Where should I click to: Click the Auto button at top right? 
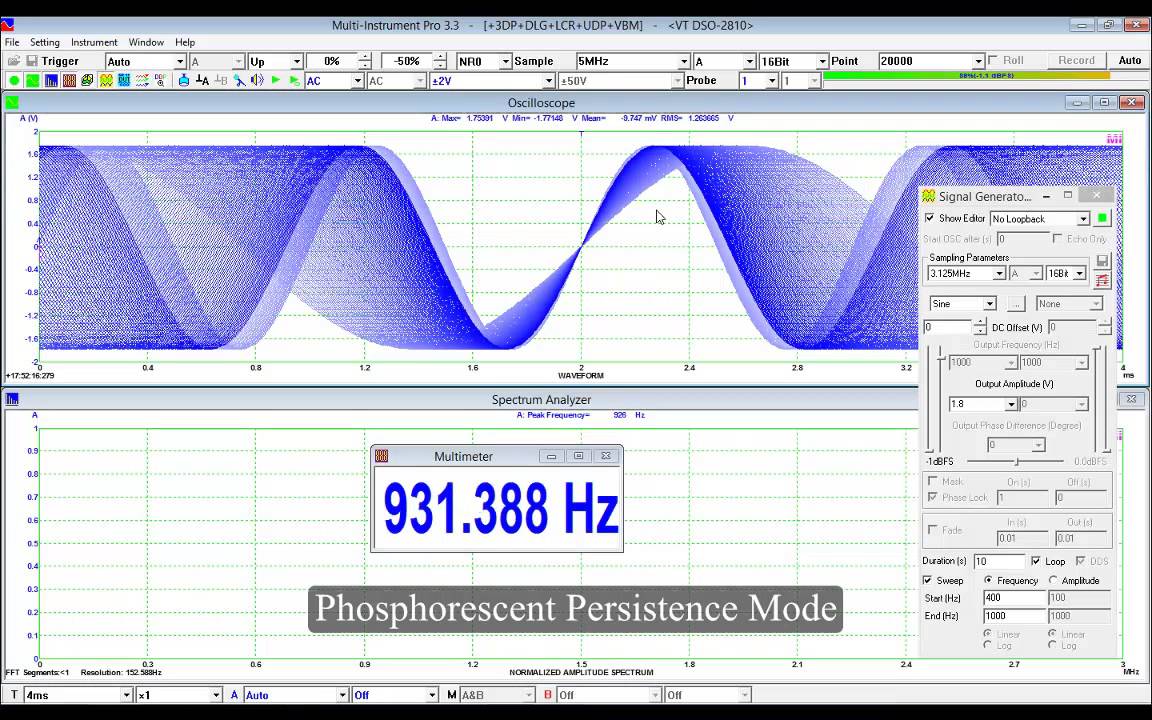tap(1130, 60)
